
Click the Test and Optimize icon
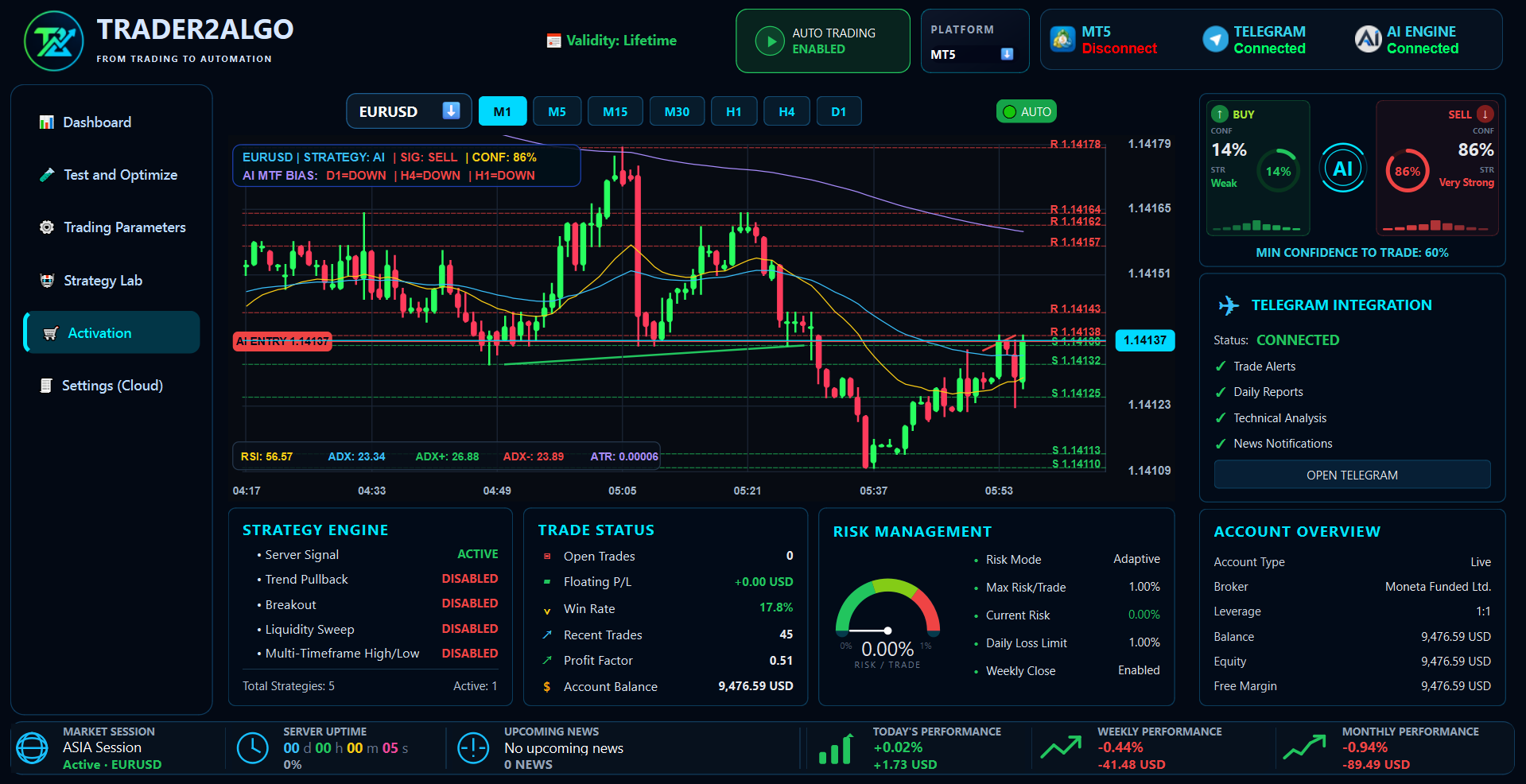tap(47, 175)
